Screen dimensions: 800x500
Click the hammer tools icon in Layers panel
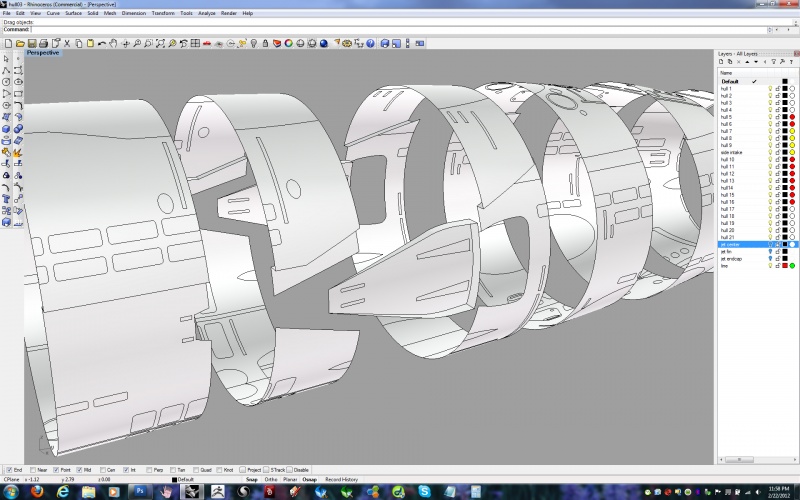pyautogui.click(x=782, y=62)
